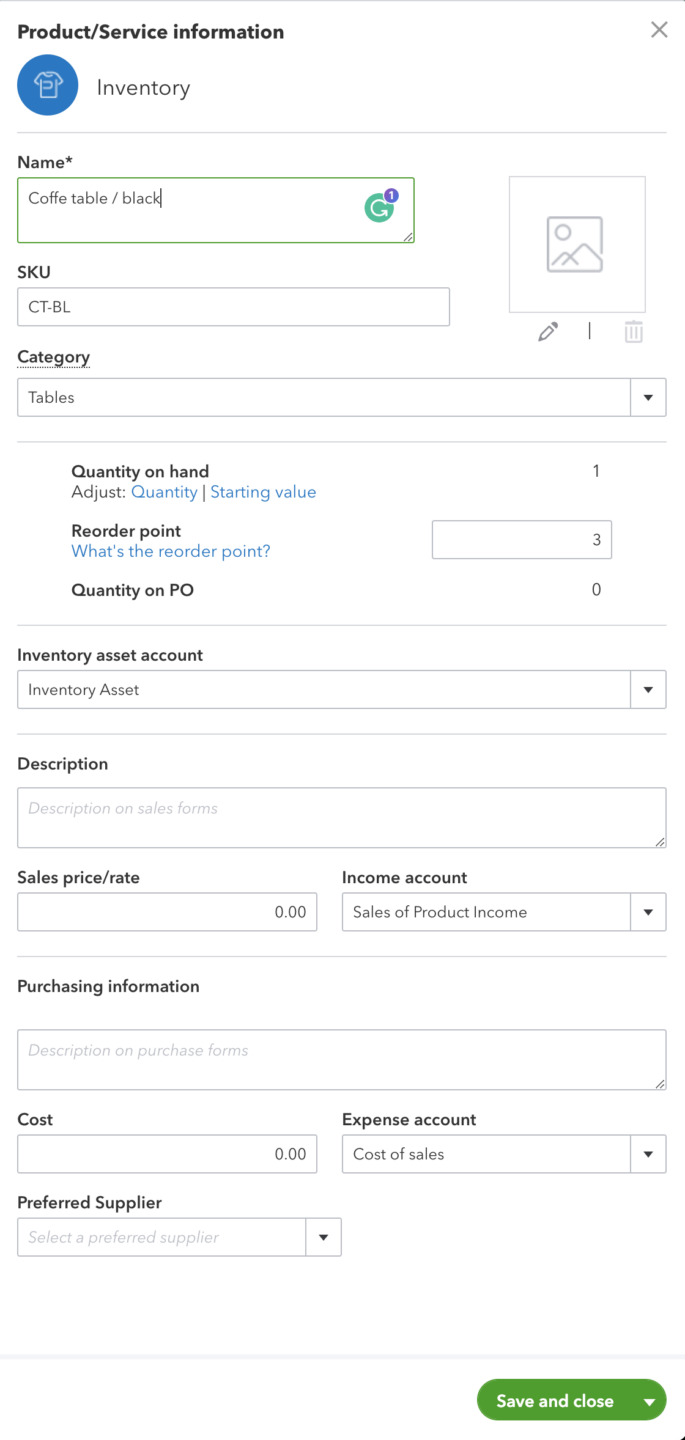Click the trash icon beside the image
Viewport: 685px width, 1440px height.
[x=632, y=330]
